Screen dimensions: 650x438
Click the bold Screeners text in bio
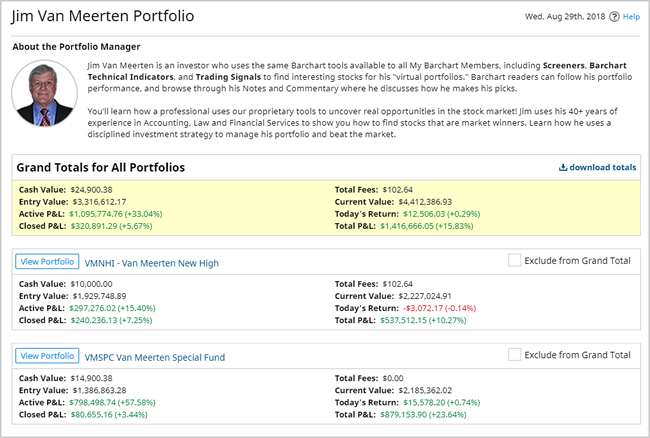point(563,65)
